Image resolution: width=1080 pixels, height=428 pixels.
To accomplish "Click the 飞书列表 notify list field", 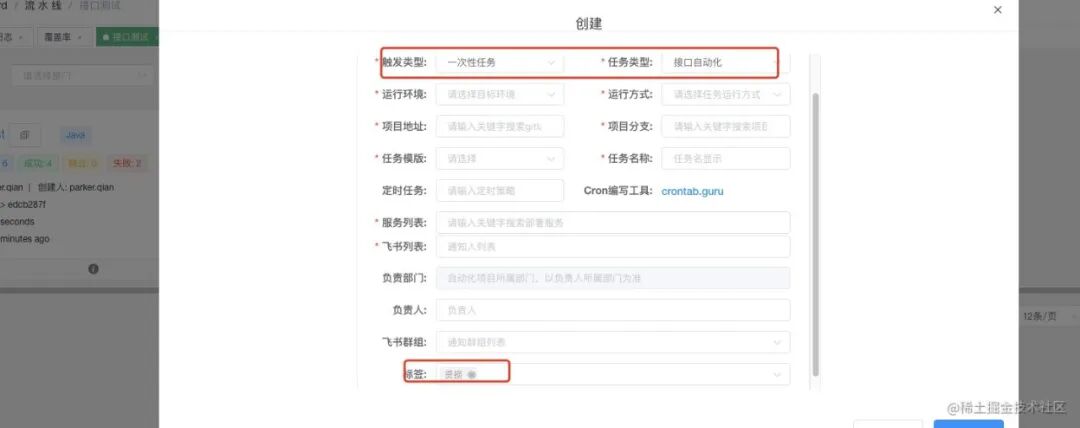I will coord(613,246).
